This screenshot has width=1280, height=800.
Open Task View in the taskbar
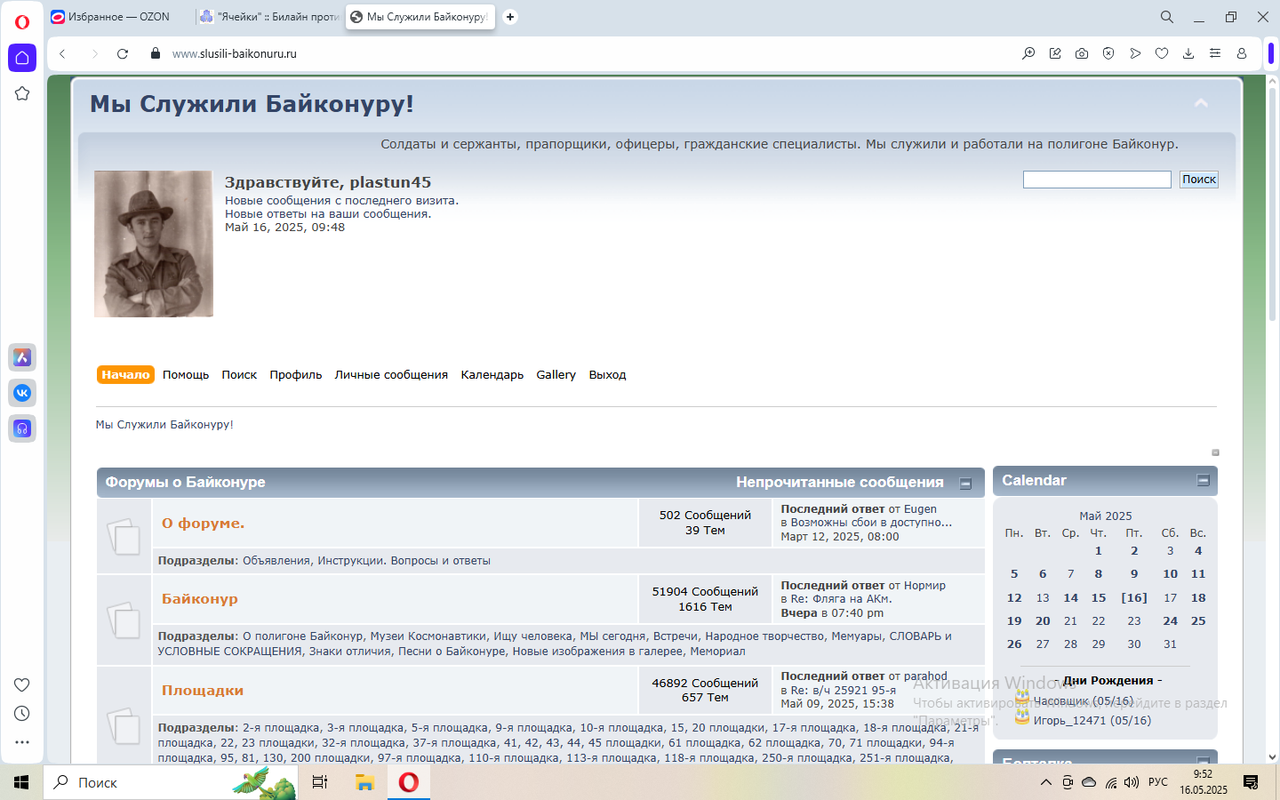coord(320,782)
